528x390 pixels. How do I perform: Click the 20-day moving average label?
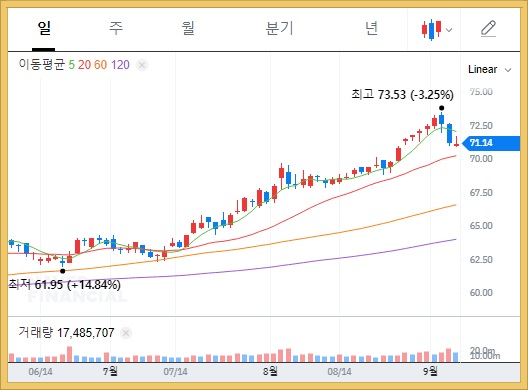coord(84,65)
